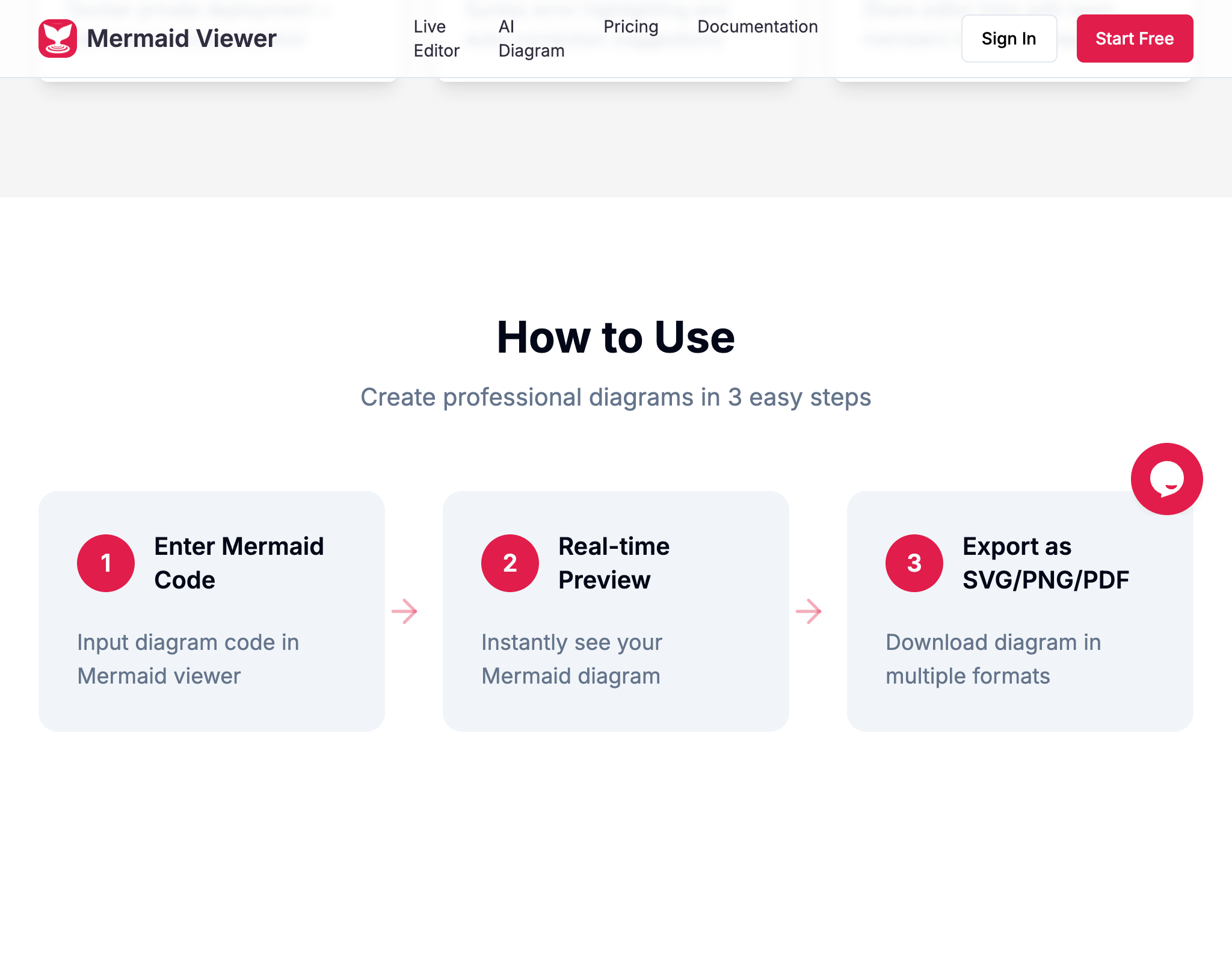Click the Mermaid Viewer brand name

(x=182, y=39)
